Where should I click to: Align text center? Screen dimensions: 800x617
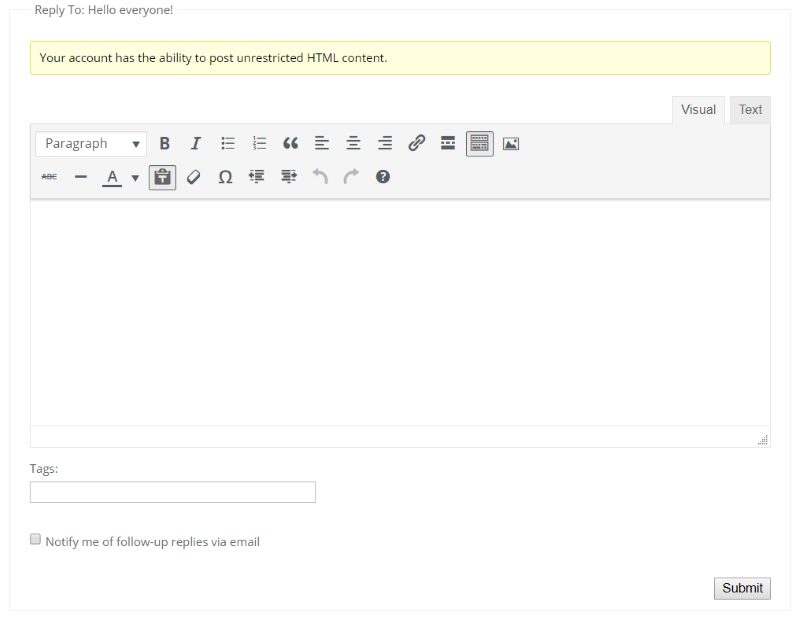coord(353,143)
